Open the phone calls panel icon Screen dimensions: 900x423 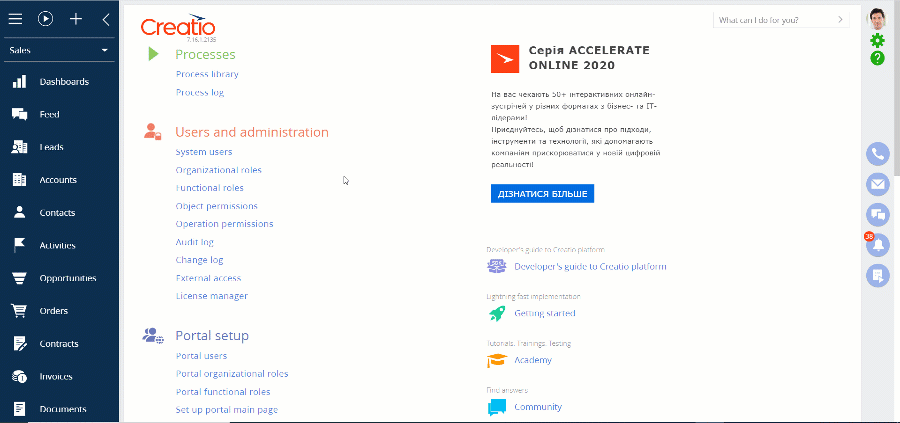[x=877, y=154]
